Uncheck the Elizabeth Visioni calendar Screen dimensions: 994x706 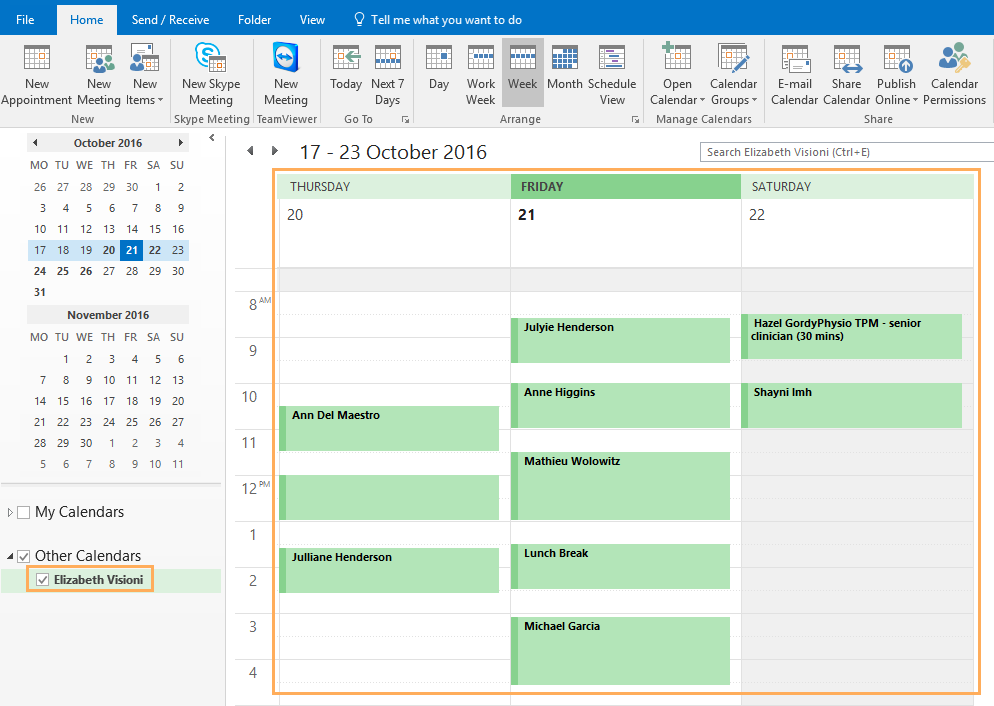coord(42,580)
